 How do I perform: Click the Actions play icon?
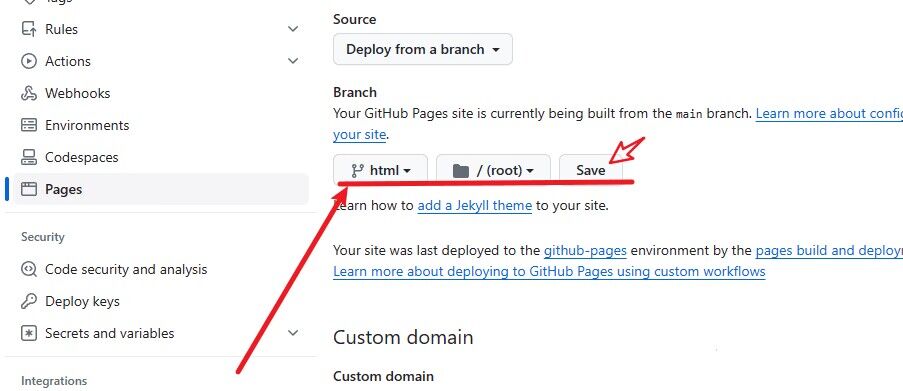pos(29,61)
